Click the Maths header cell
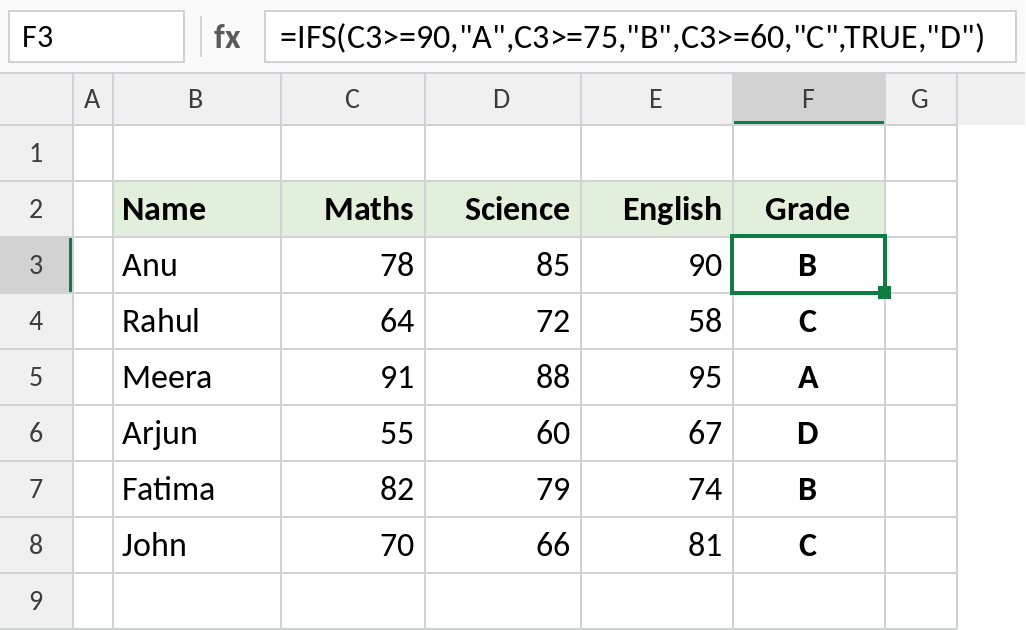This screenshot has width=1026, height=630. pyautogui.click(x=353, y=209)
